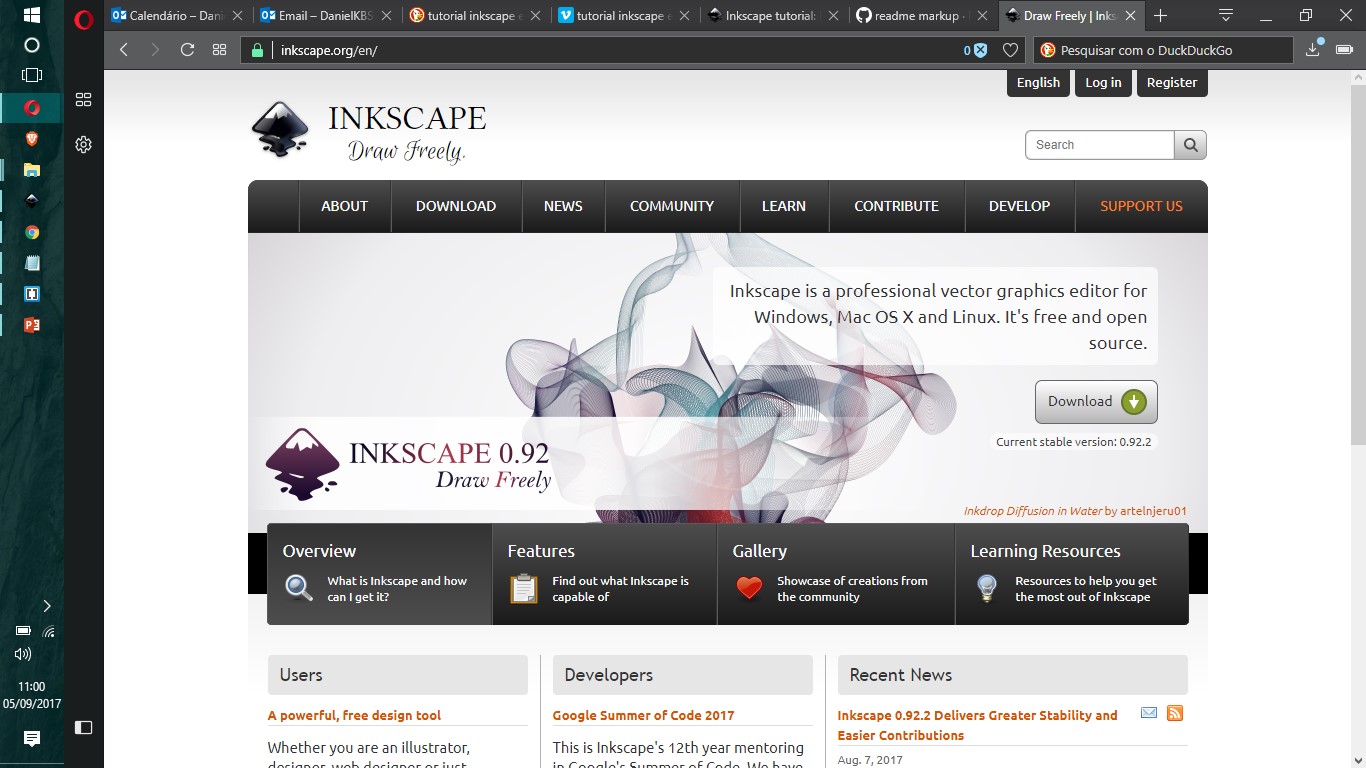Close the Draw Freely Inkscape tab

[x=1131, y=16]
